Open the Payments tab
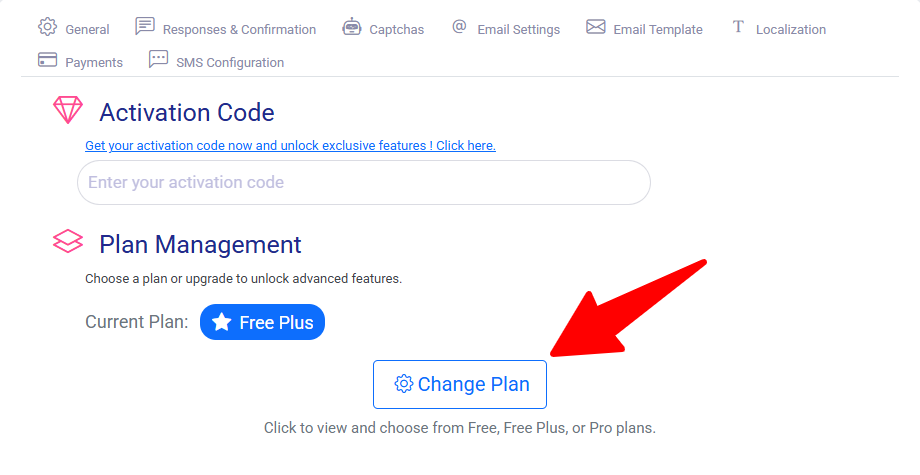 click(x=94, y=63)
